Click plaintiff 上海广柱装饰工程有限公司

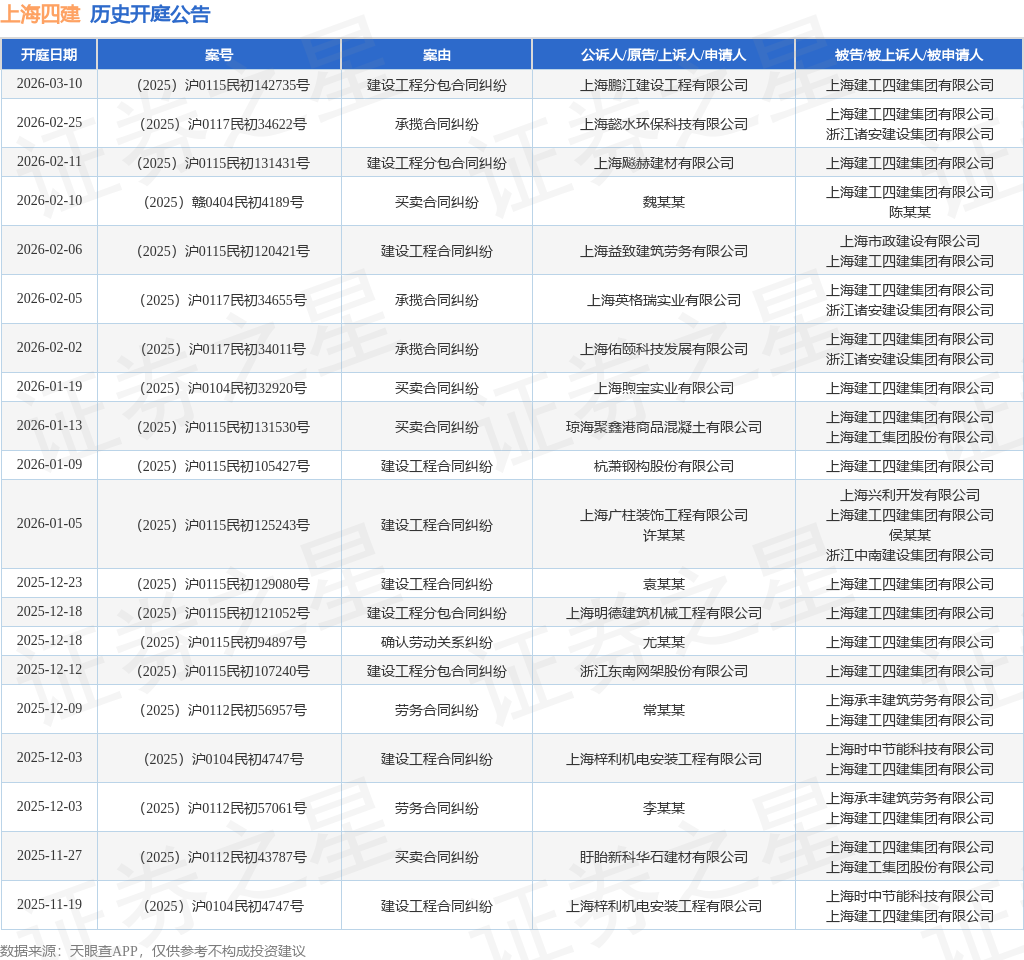click(x=664, y=515)
